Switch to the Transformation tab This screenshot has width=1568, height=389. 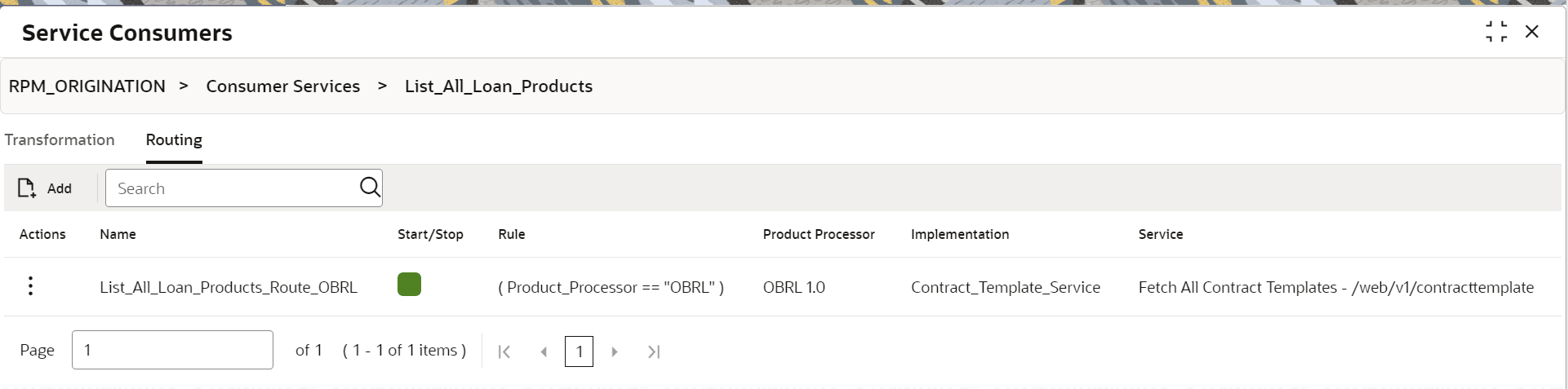60,139
